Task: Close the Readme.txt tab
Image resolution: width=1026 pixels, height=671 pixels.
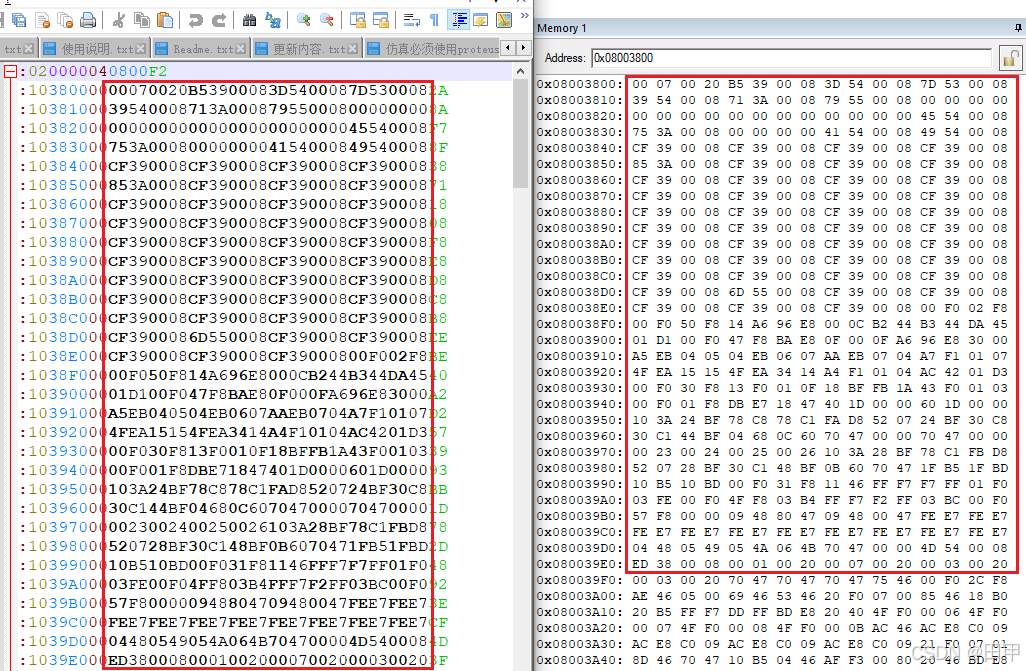Action: pos(241,49)
